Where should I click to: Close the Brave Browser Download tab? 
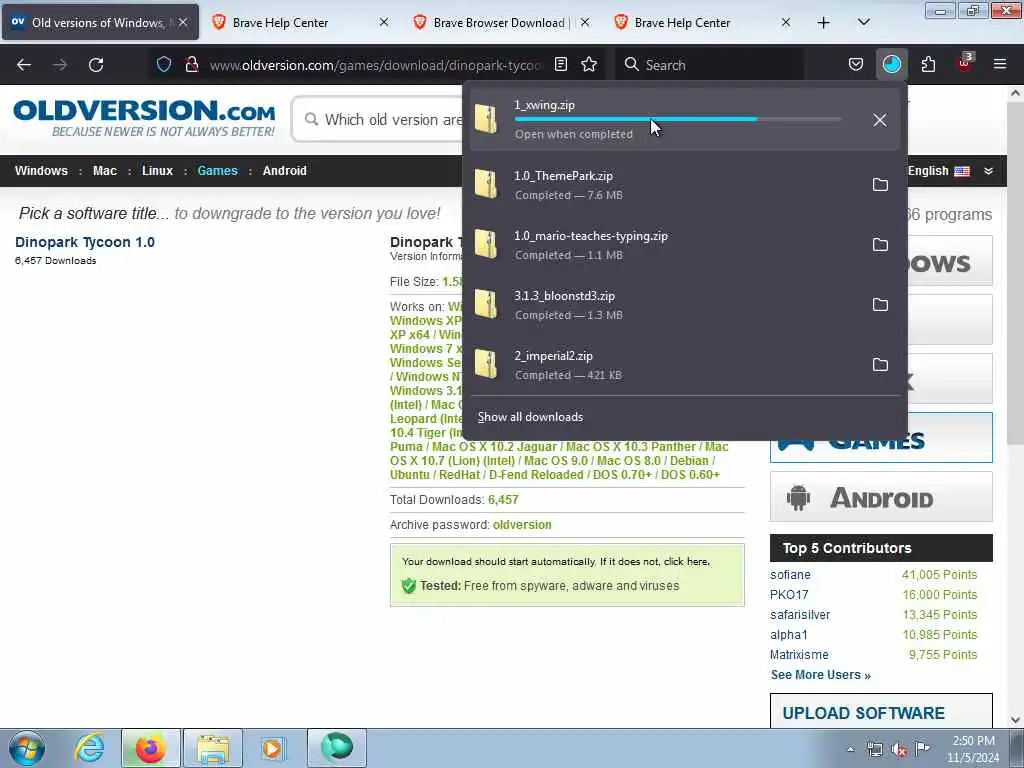tap(585, 23)
